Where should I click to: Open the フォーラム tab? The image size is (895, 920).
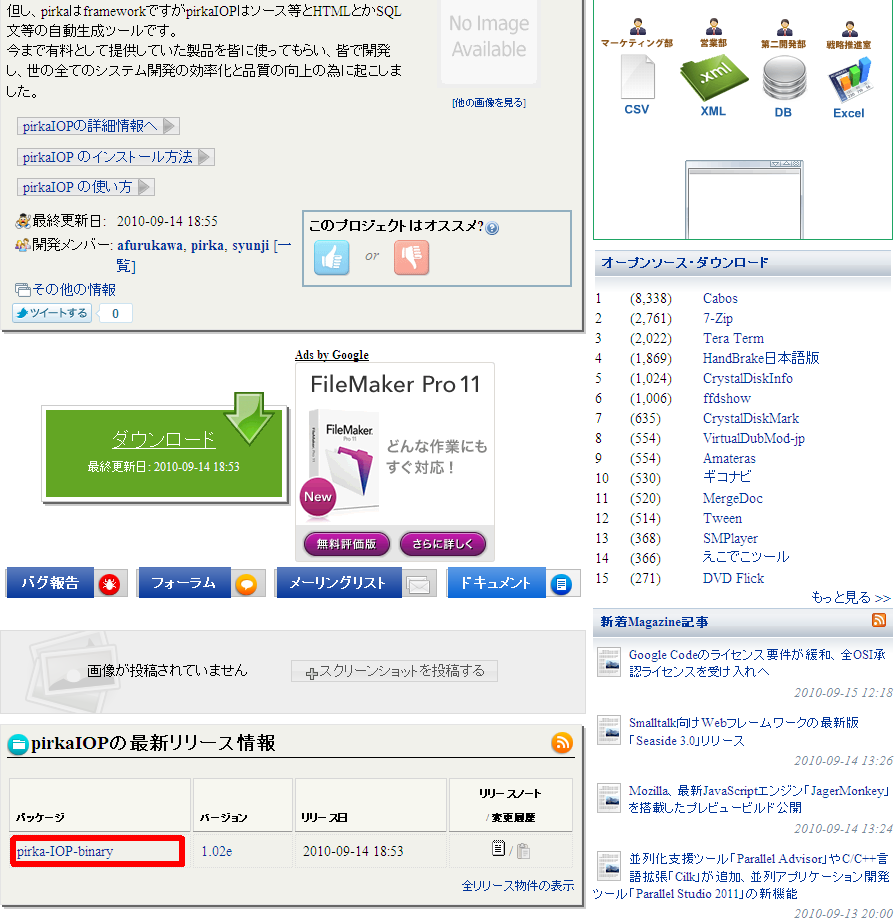tap(200, 583)
